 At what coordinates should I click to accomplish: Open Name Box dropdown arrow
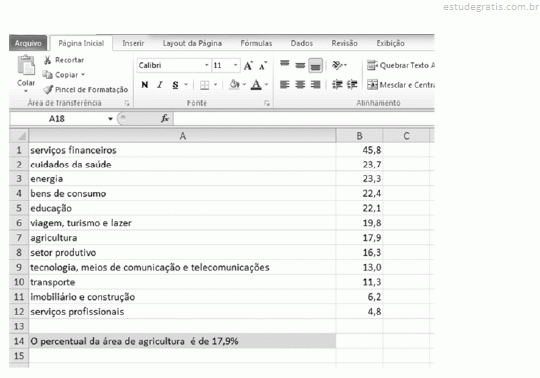click(x=110, y=119)
